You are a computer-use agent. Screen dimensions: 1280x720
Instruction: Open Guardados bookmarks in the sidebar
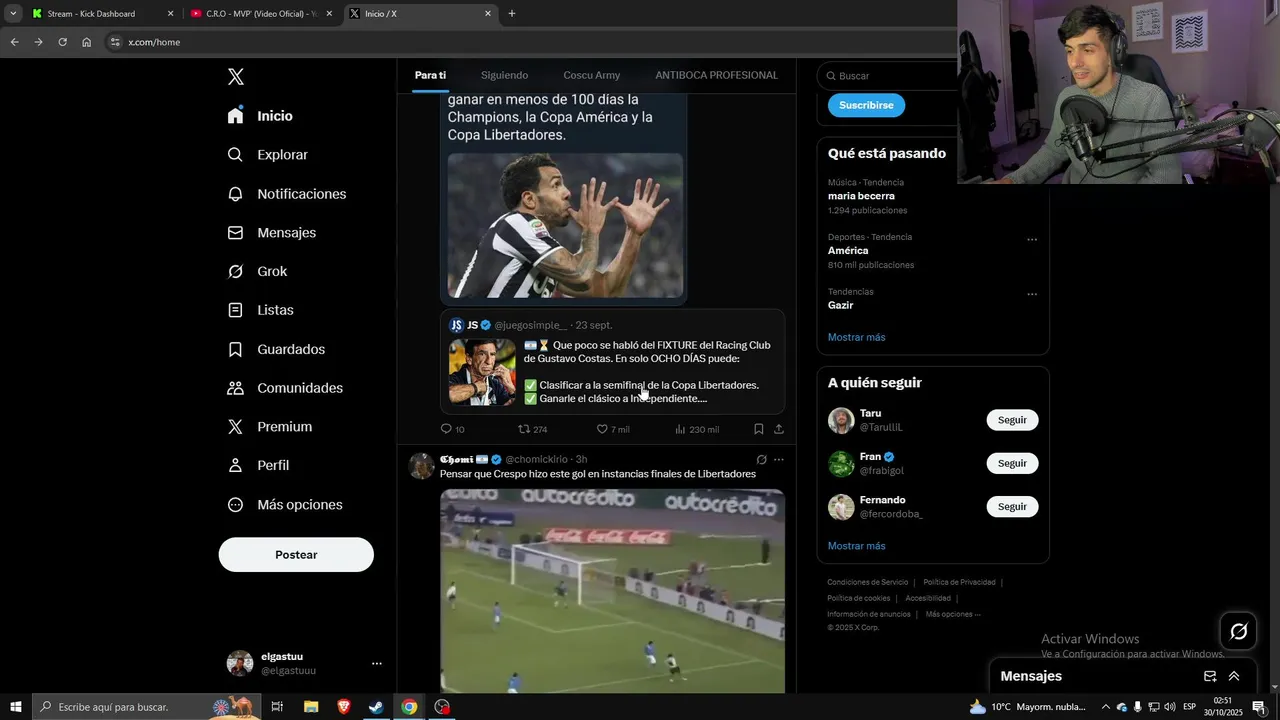click(276, 349)
